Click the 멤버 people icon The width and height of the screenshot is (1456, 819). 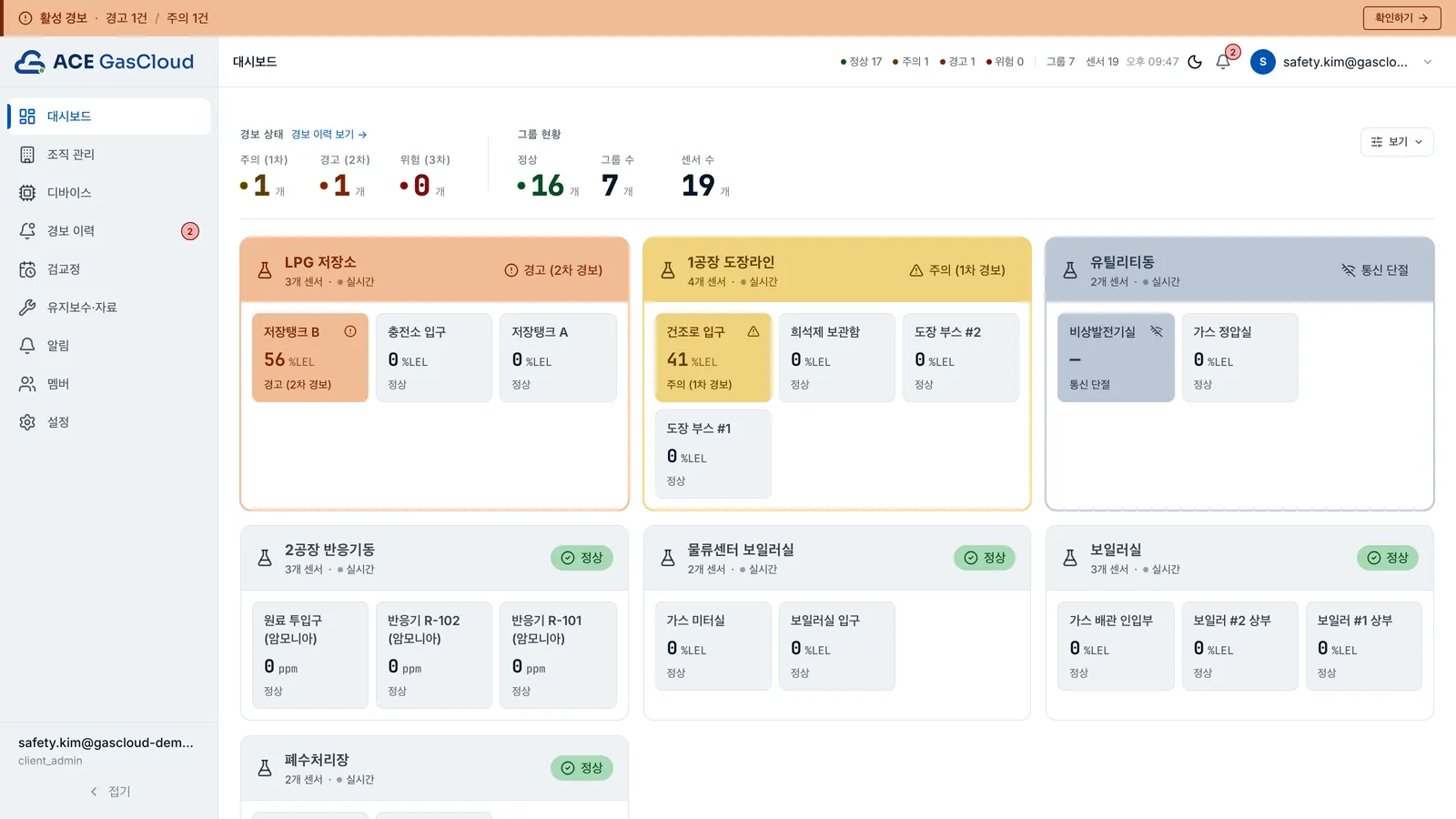[27, 384]
